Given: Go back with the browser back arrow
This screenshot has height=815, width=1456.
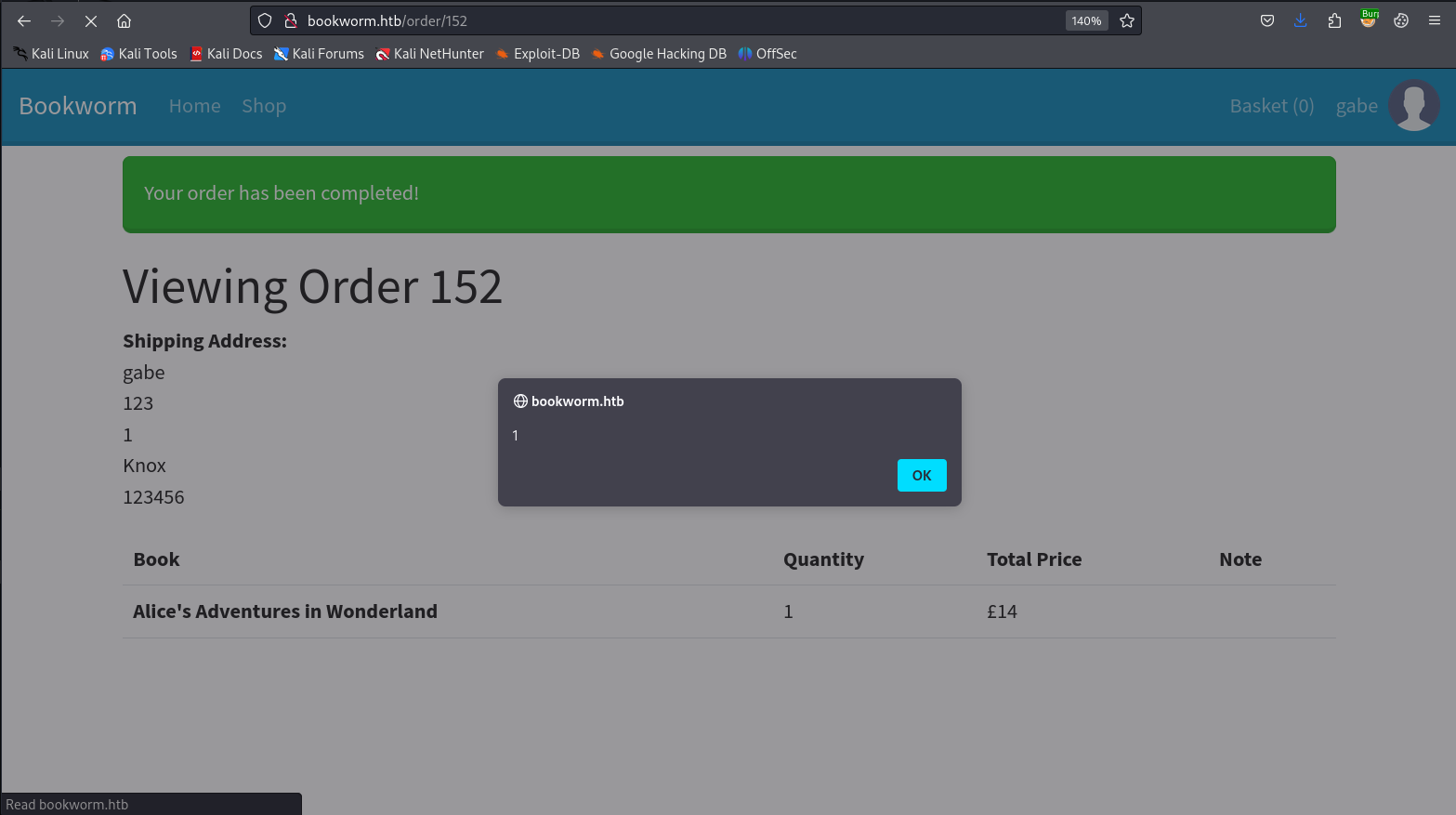Looking at the screenshot, I should click(24, 20).
